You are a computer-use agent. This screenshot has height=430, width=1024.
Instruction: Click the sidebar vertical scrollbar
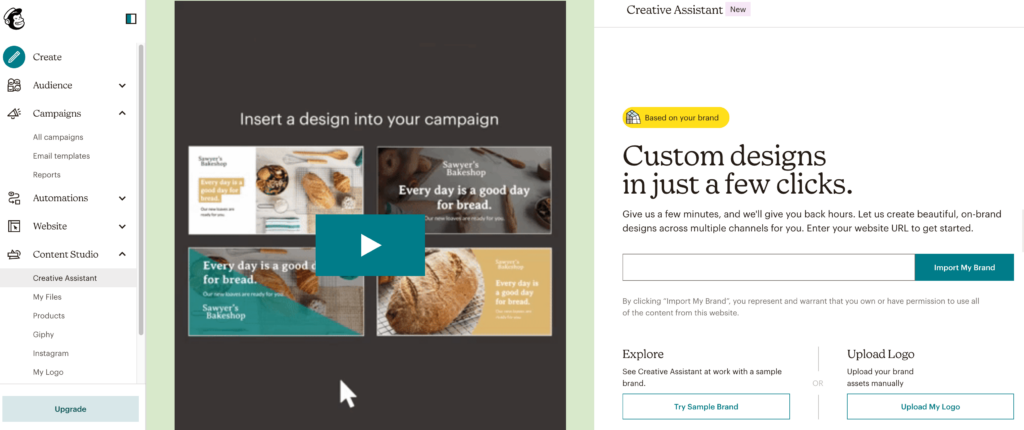(141, 190)
